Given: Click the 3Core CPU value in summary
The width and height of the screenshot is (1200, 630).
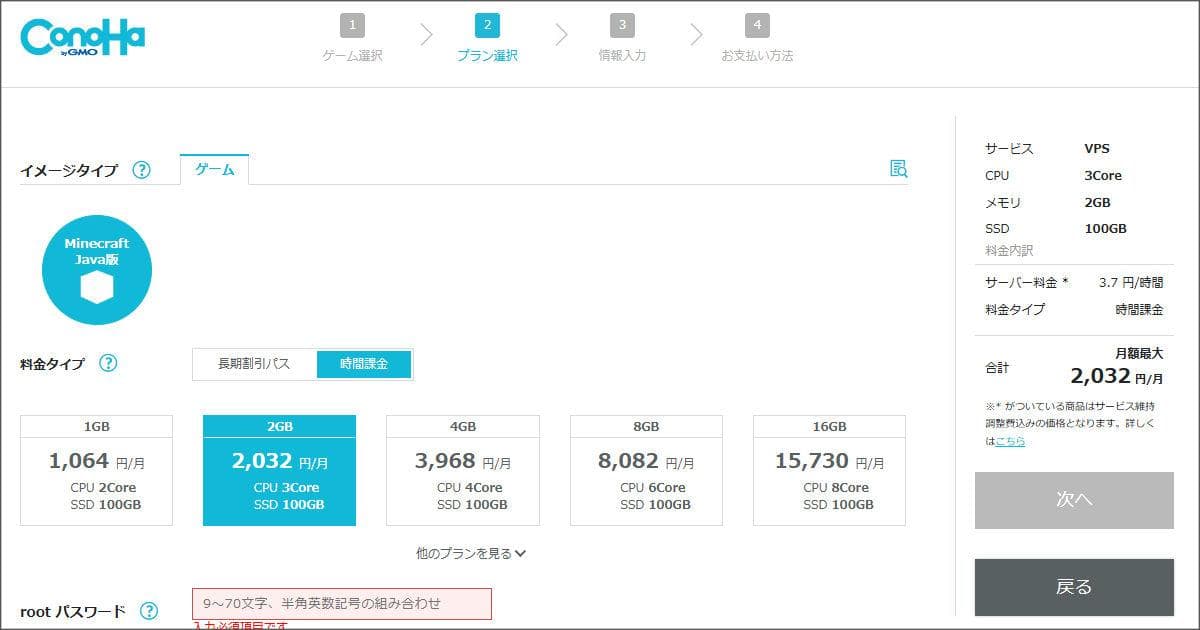Looking at the screenshot, I should pyautogui.click(x=1103, y=175).
